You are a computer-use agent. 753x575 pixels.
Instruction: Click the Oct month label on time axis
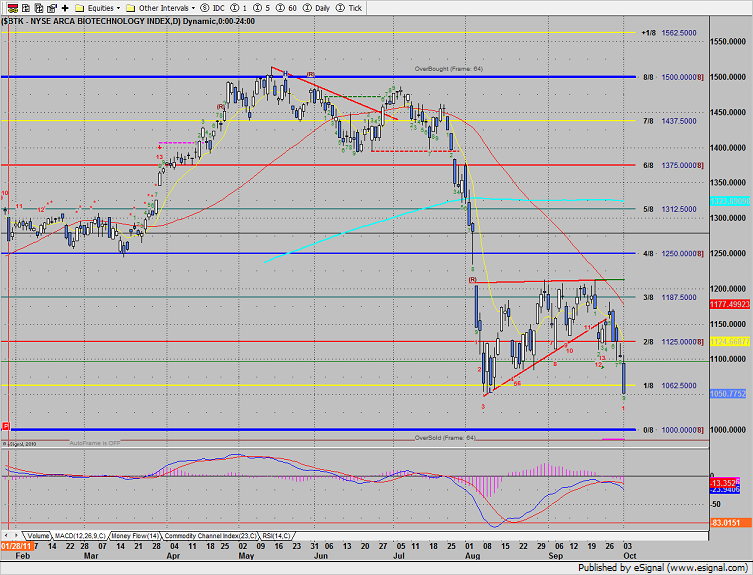pos(630,555)
